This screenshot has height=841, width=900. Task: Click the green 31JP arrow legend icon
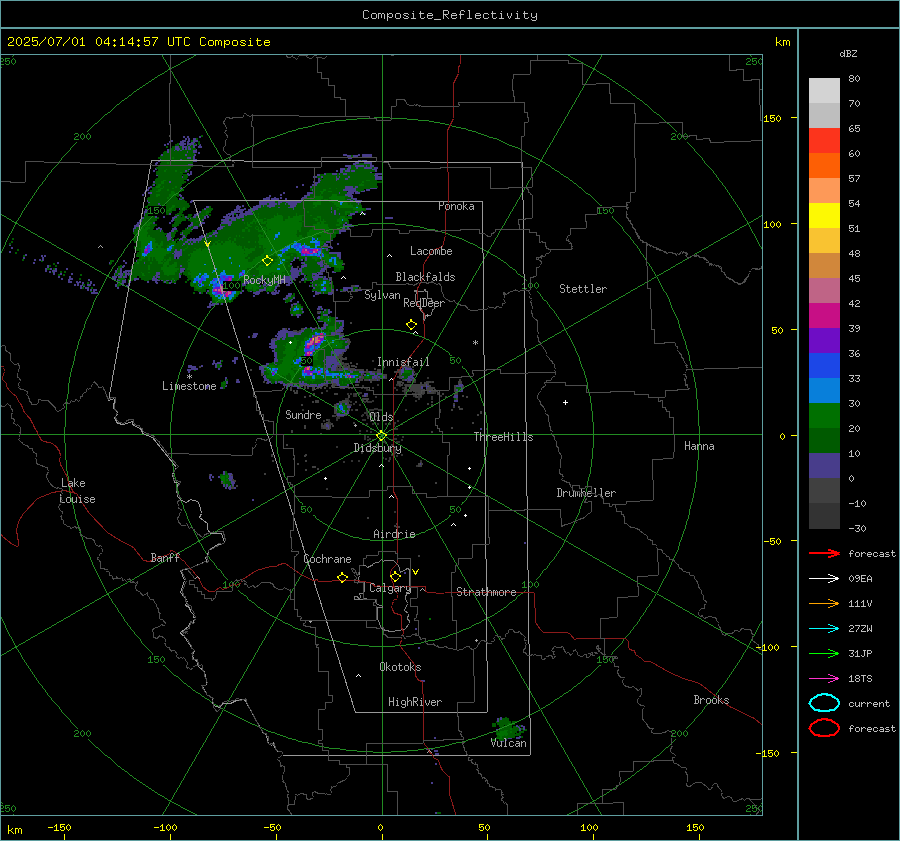pyautogui.click(x=824, y=653)
